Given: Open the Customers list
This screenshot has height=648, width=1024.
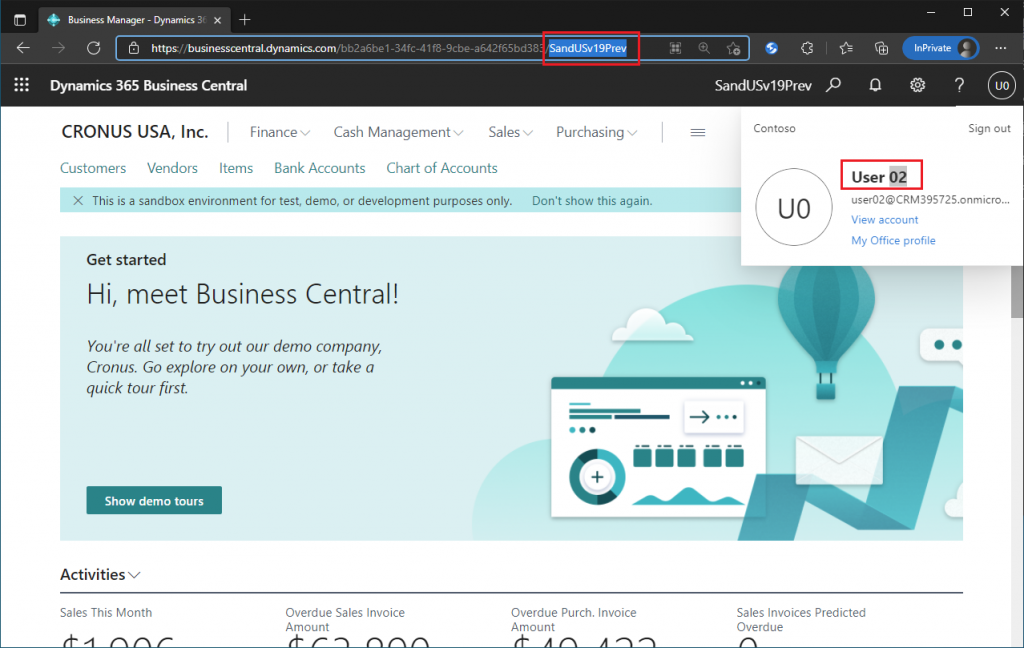Looking at the screenshot, I should (93, 168).
